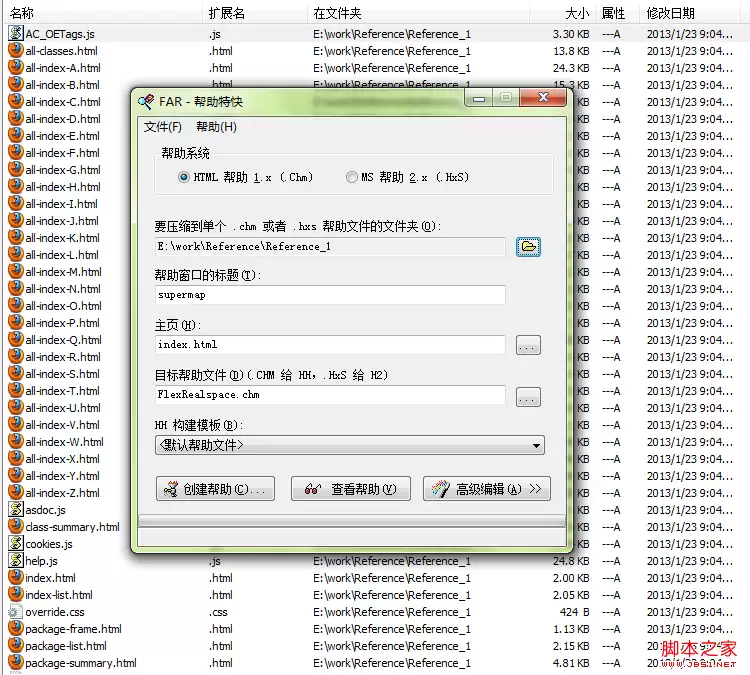This screenshot has height=675, width=750.
Task: Select the file name all-index-K.html
Action: tap(63, 238)
